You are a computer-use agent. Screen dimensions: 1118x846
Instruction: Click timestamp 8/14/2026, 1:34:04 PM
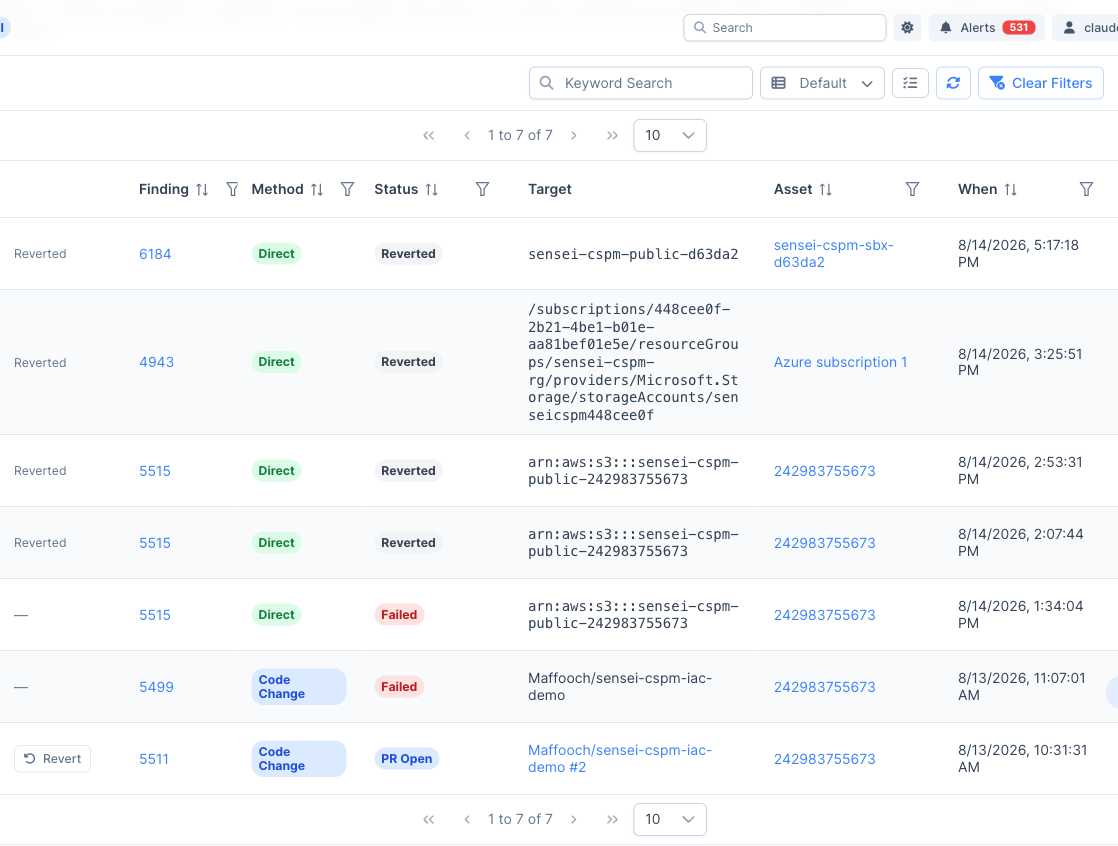click(x=1020, y=614)
